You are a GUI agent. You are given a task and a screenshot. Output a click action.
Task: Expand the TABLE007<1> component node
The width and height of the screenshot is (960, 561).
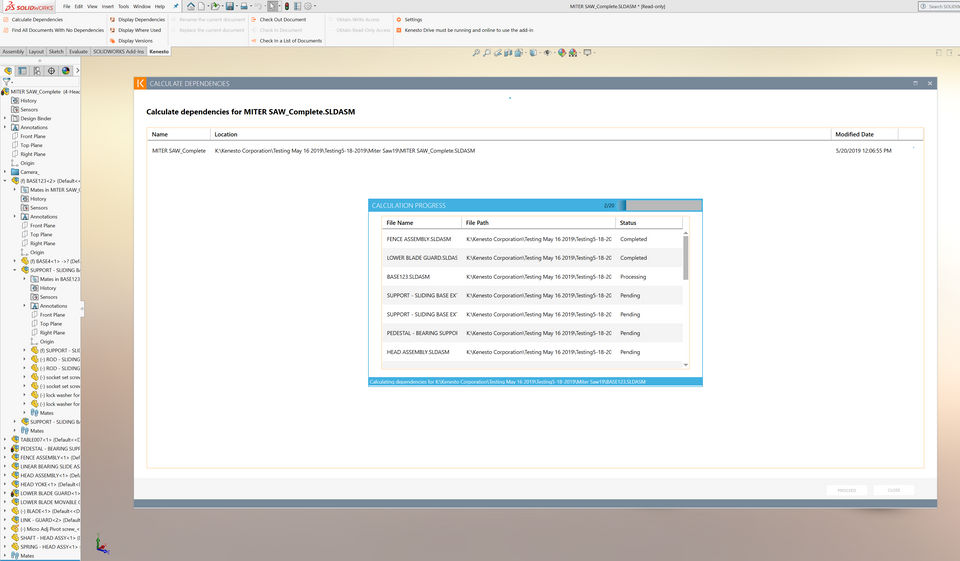[x=6, y=440]
